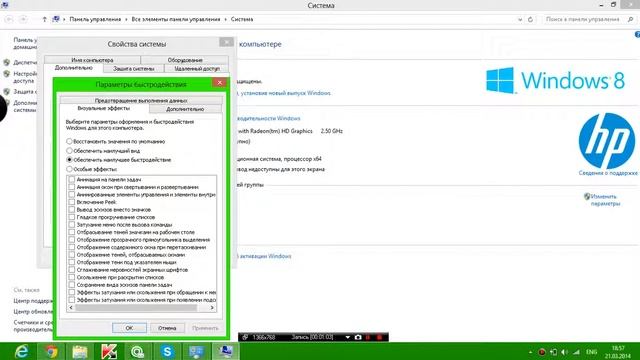
Task: Enable checkbox Включение Peek
Action: pyautogui.click(x=72, y=202)
